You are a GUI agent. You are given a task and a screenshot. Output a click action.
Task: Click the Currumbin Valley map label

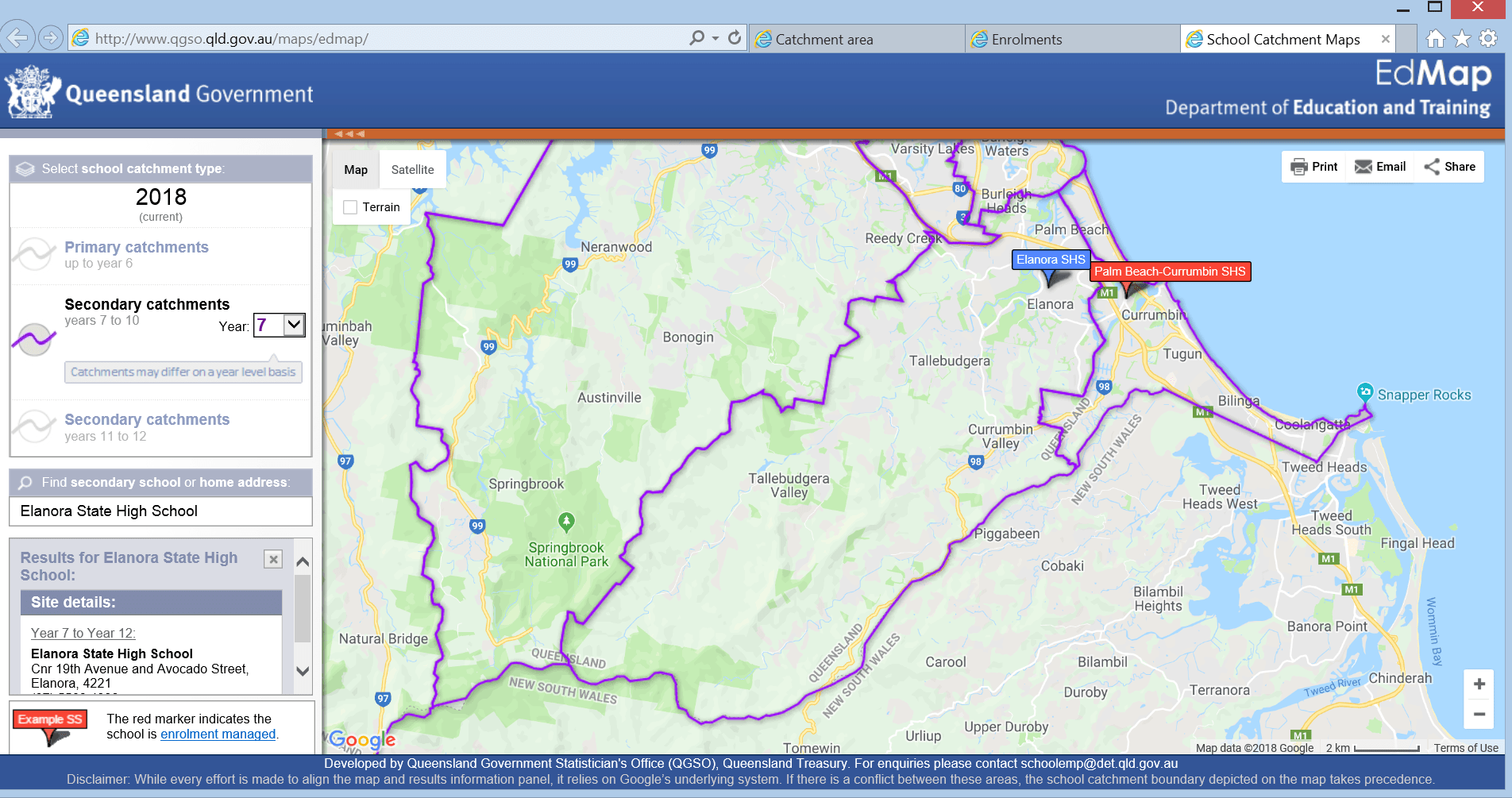[1001, 436]
